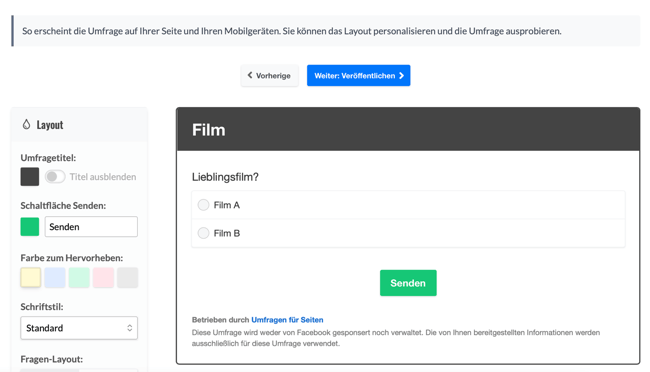
Task: Click the Layout panel heading text
Action: [50, 125]
